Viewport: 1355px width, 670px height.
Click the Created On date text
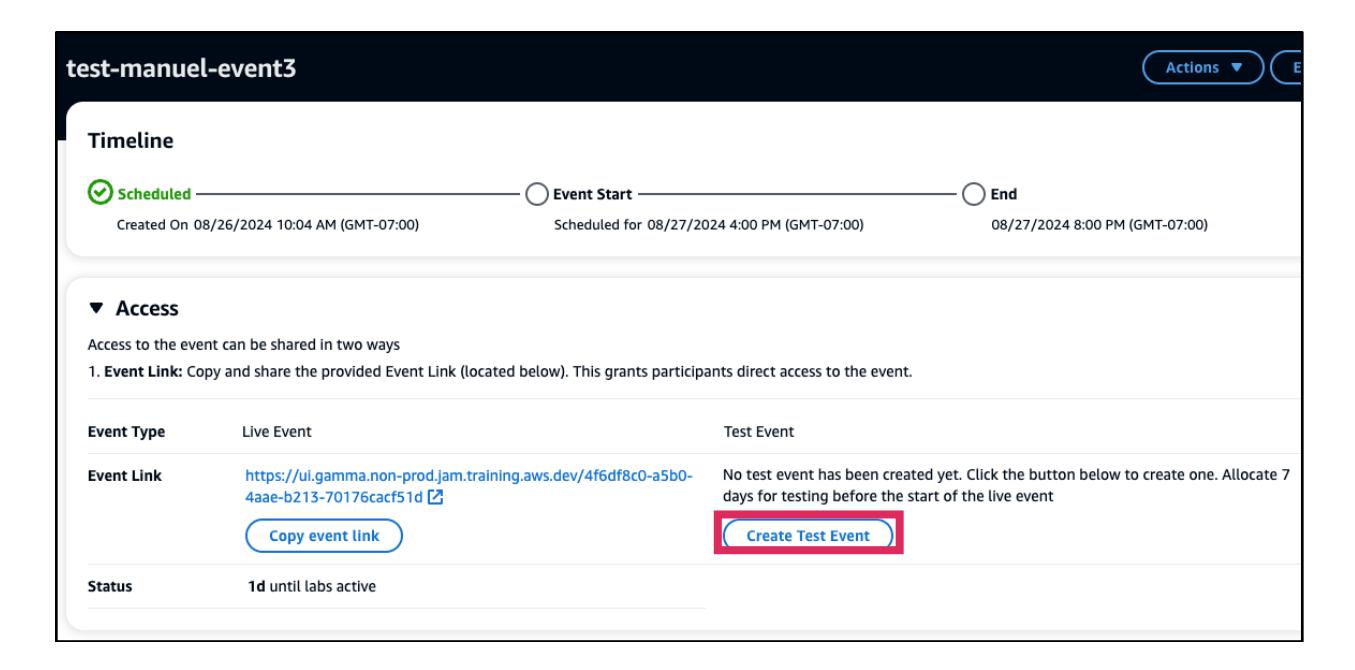268,223
